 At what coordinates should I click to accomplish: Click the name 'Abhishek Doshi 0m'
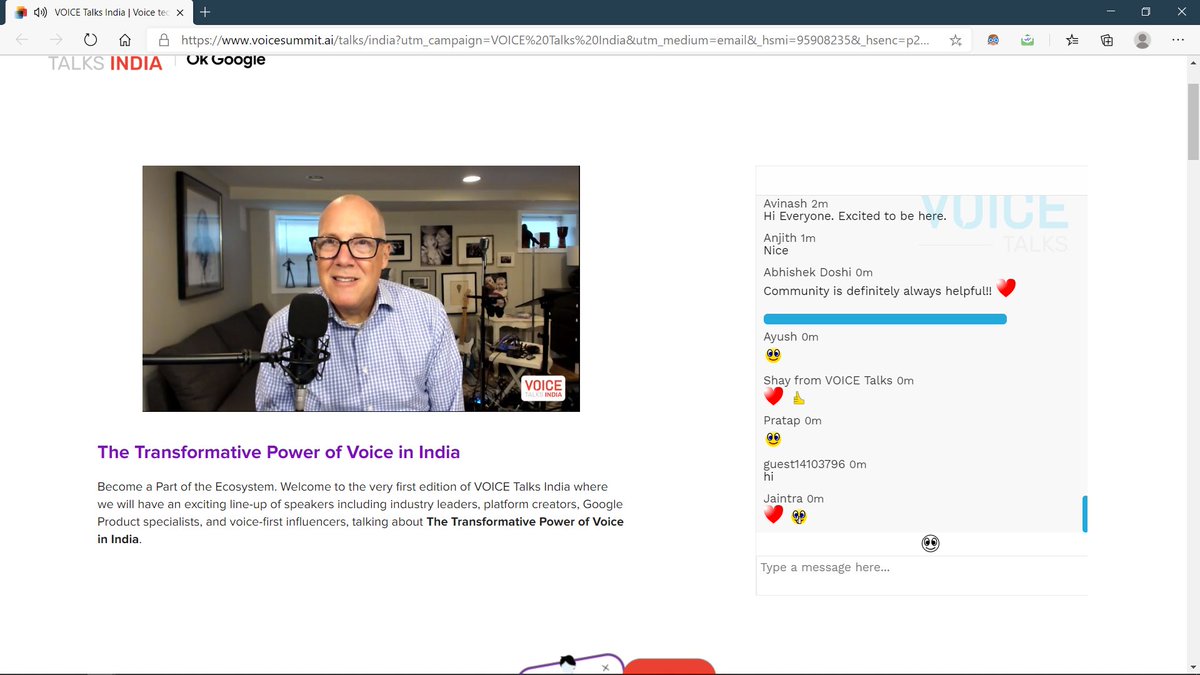tap(818, 272)
